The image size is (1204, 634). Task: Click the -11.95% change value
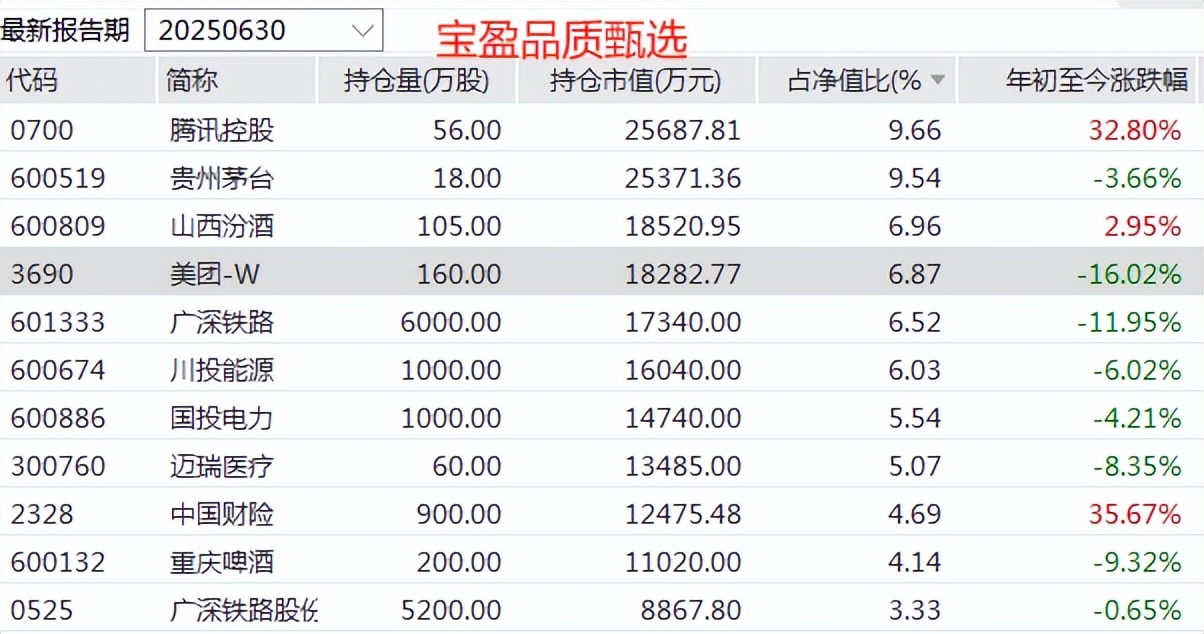click(x=1129, y=322)
